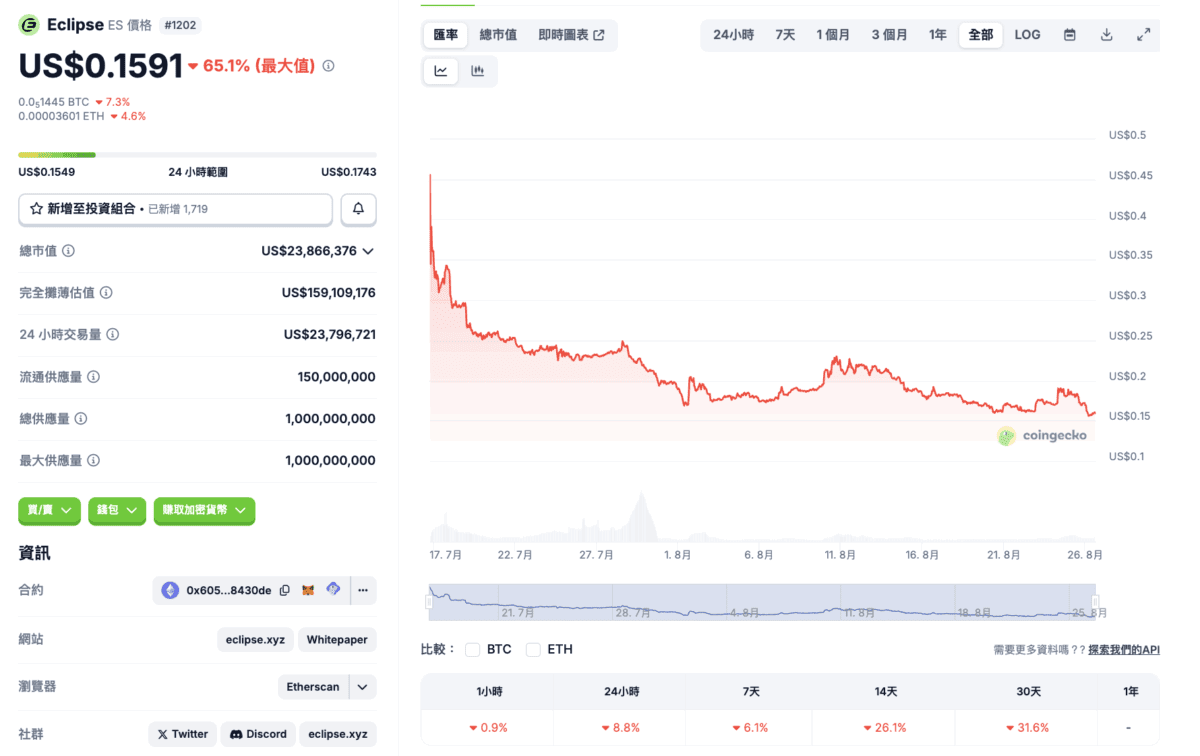The height and width of the screenshot is (756, 1200).
Task: Open info icon next to 65.1% change
Action: click(x=329, y=66)
